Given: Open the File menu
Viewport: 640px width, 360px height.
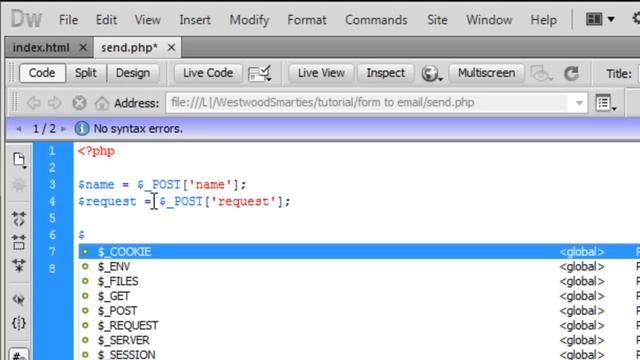Looking at the screenshot, I should [x=68, y=20].
